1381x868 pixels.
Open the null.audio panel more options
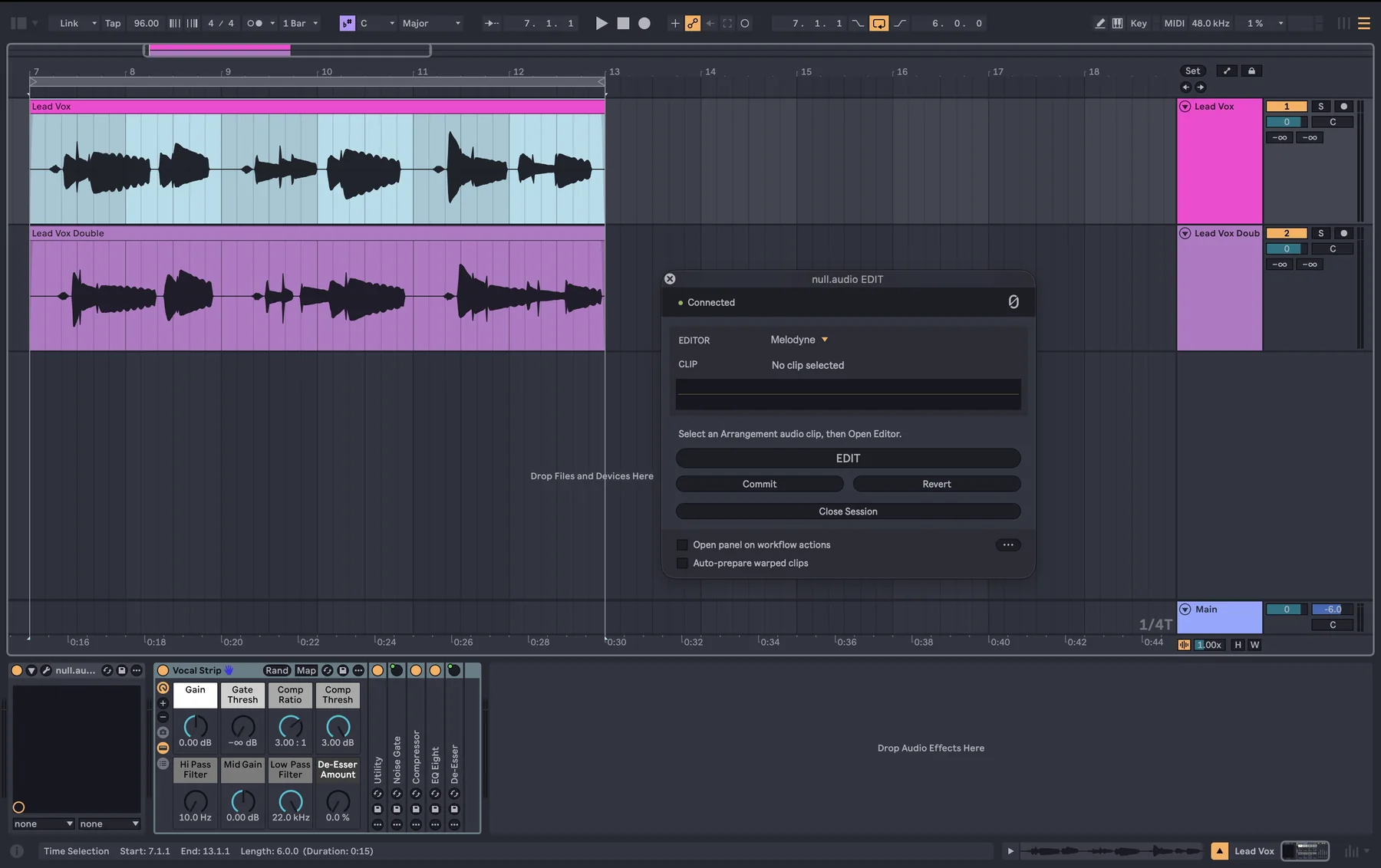(x=1008, y=545)
